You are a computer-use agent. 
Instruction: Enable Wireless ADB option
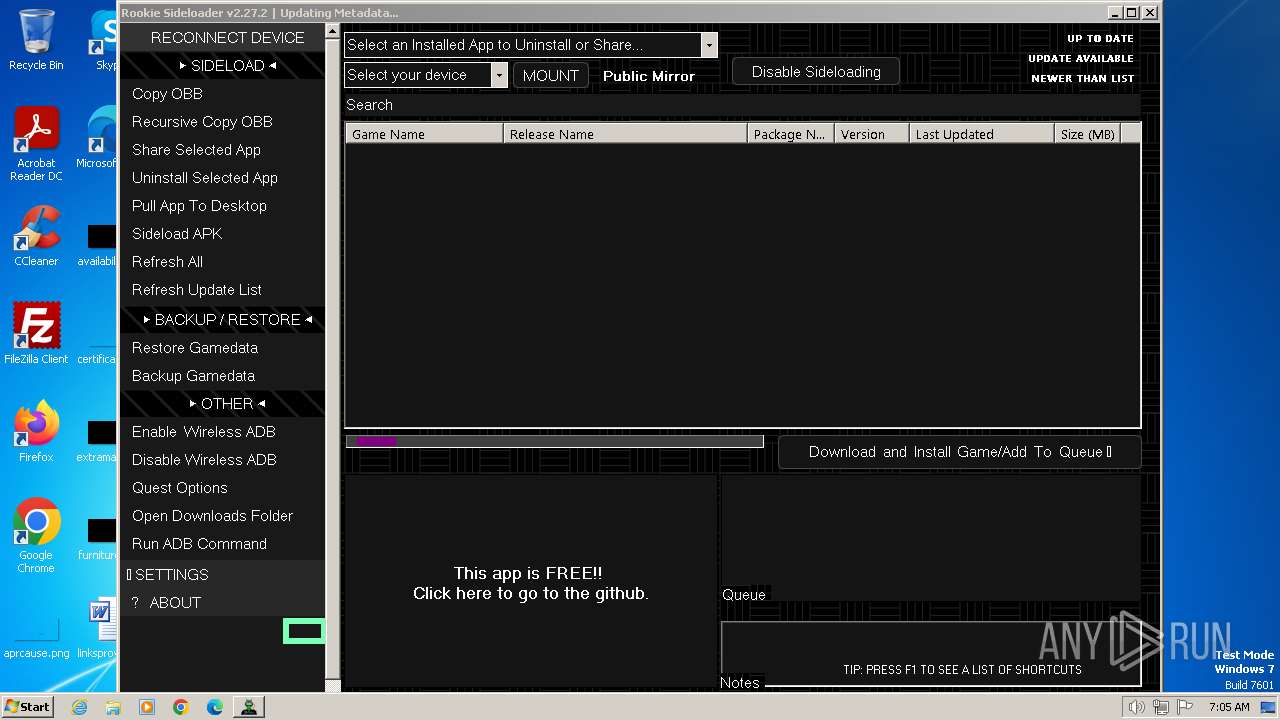223,432
